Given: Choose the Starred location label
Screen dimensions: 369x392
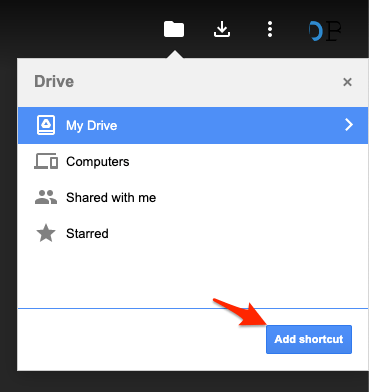Looking at the screenshot, I should click(87, 234).
